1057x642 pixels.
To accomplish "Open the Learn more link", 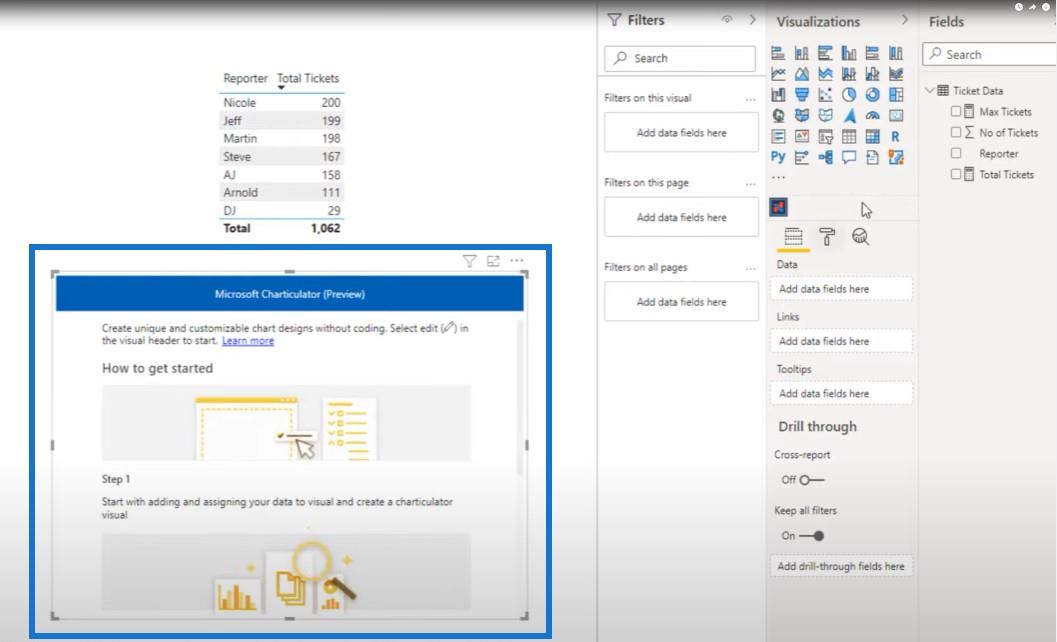I will tap(248, 341).
